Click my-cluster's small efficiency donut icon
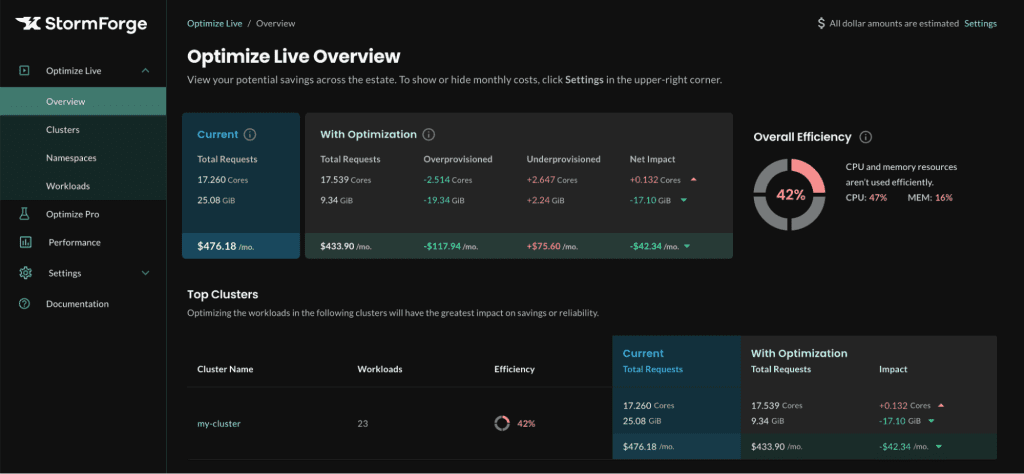 [x=502, y=423]
